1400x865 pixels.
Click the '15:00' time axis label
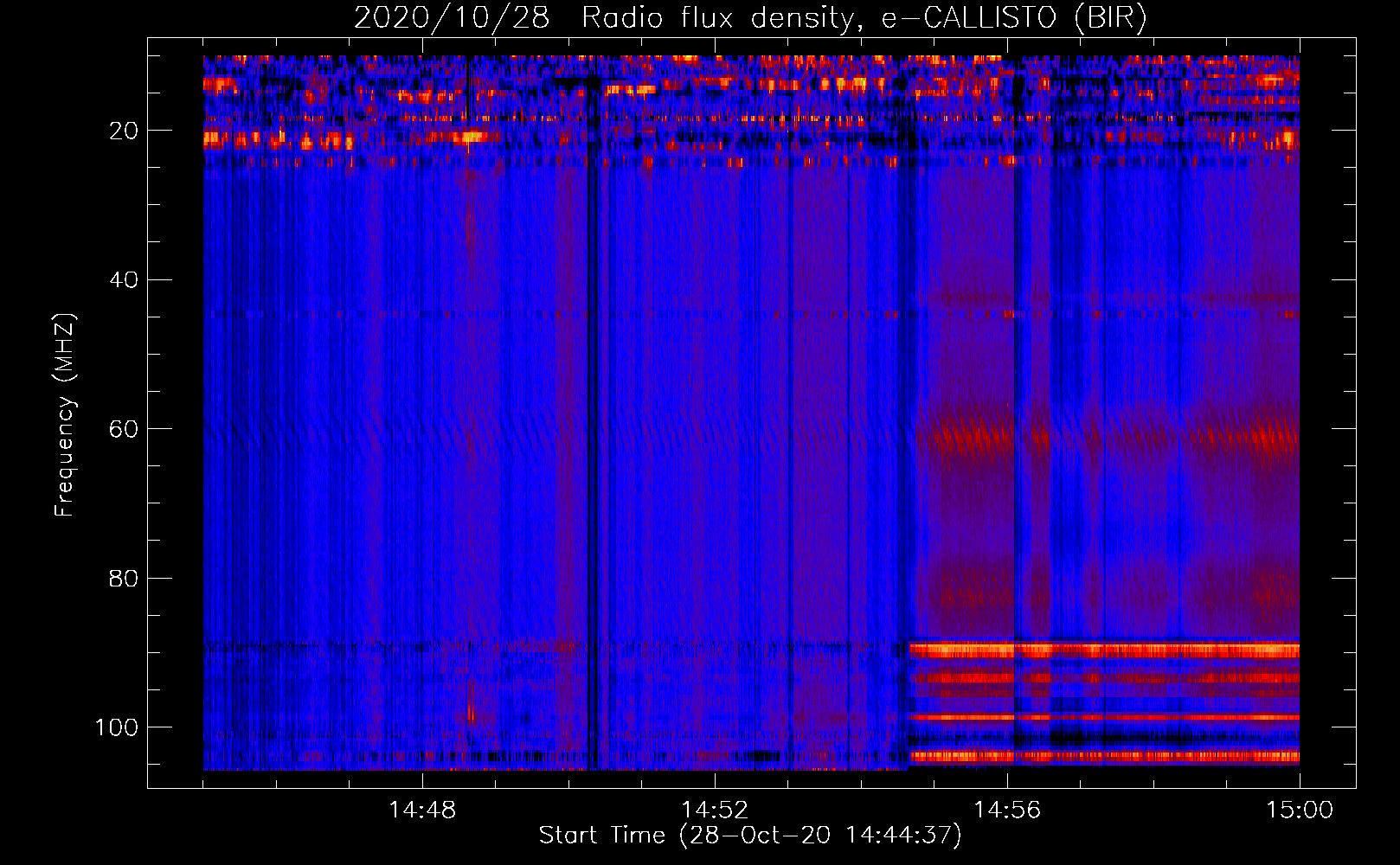tap(1300, 811)
